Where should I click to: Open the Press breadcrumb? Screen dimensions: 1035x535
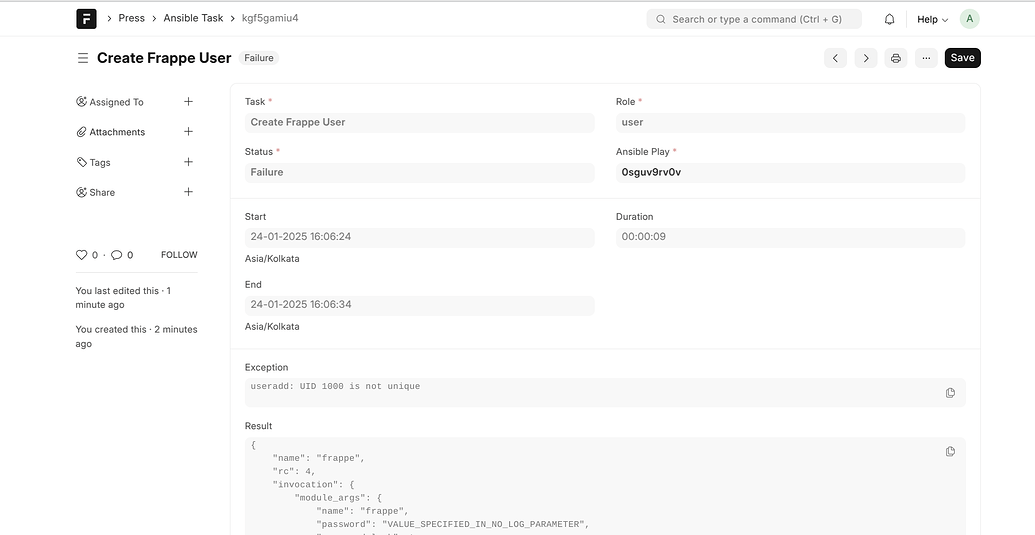pos(131,18)
